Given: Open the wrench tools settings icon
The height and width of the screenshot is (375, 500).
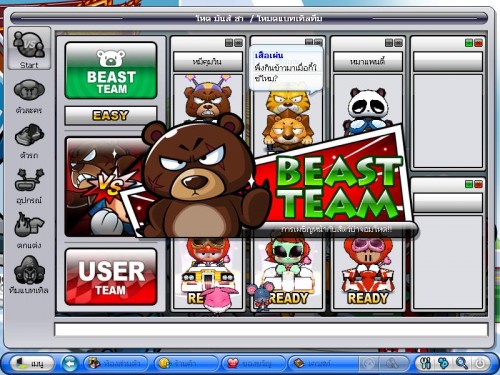Looking at the screenshot, I should (425, 363).
